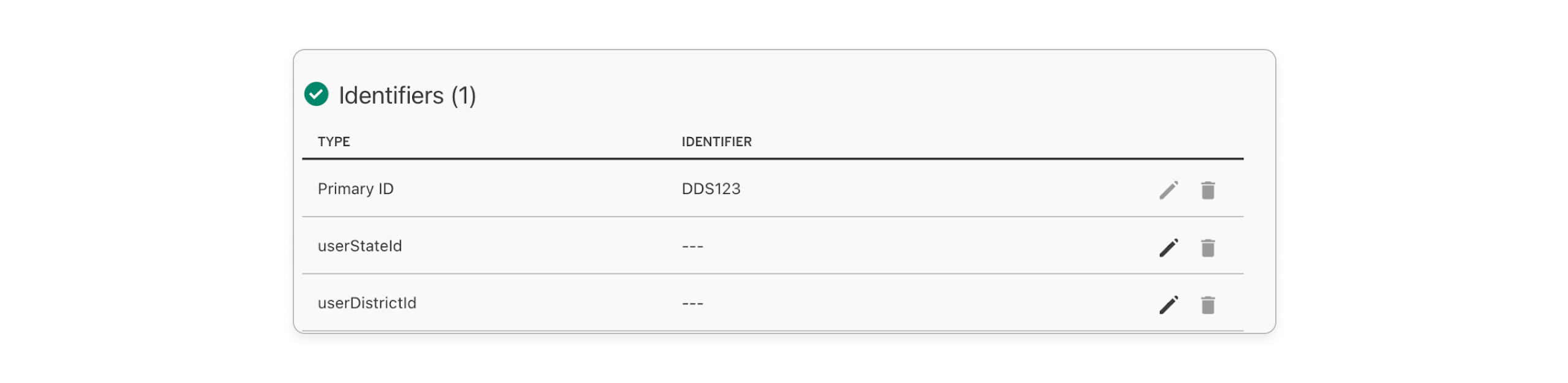Open the edit pencil for userDistrictId
Screen dimensions: 1568x383
pos(1169,304)
